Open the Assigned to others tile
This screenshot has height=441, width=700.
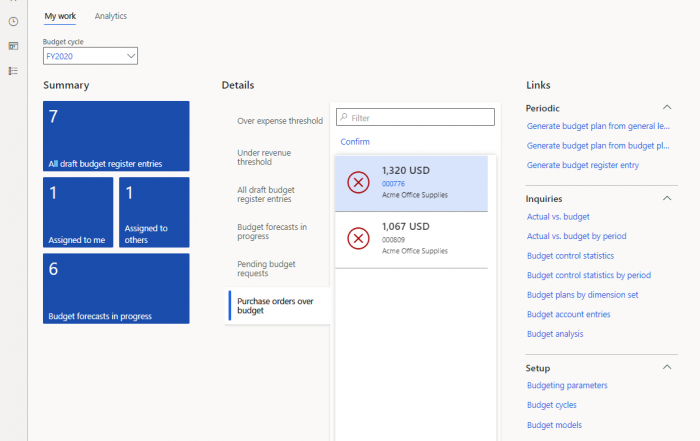154,212
